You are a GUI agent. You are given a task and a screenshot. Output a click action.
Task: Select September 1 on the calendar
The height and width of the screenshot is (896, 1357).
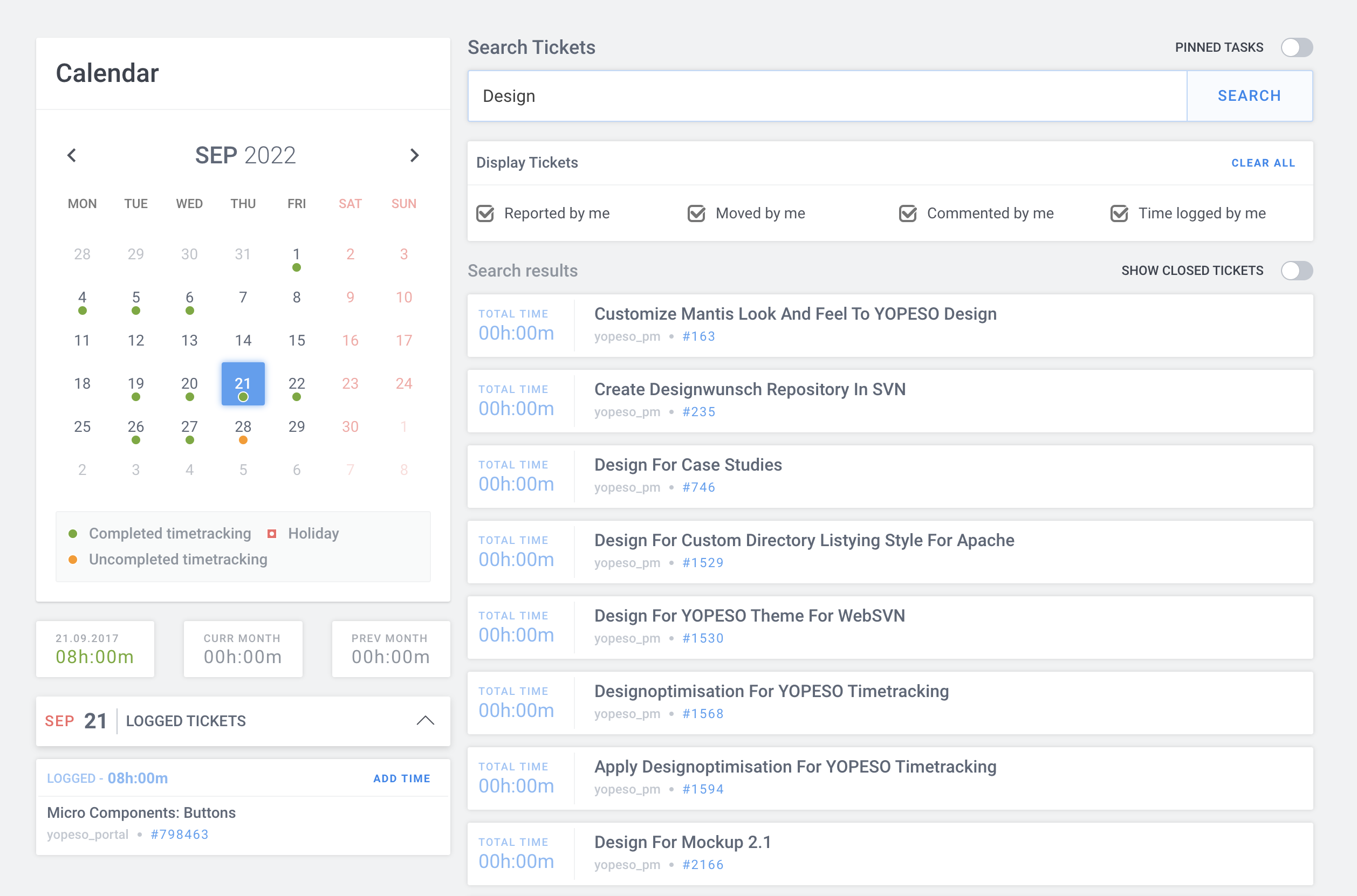[297, 254]
